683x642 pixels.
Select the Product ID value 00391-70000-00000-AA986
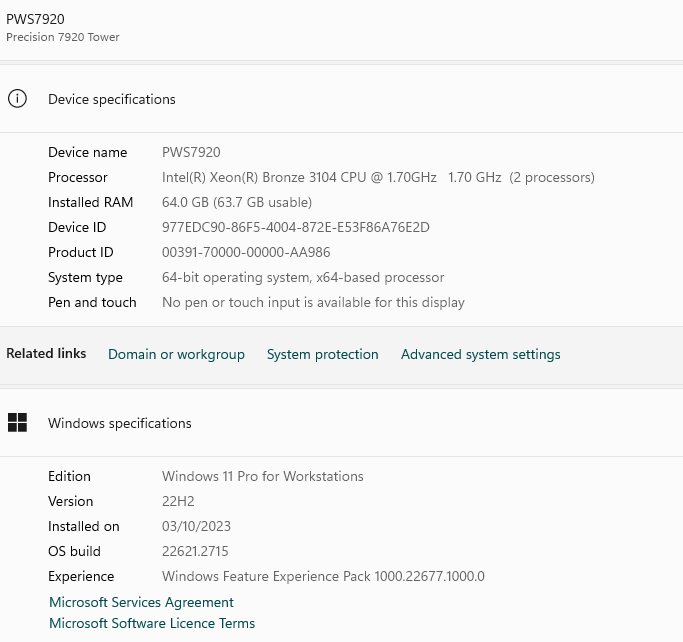(x=246, y=252)
